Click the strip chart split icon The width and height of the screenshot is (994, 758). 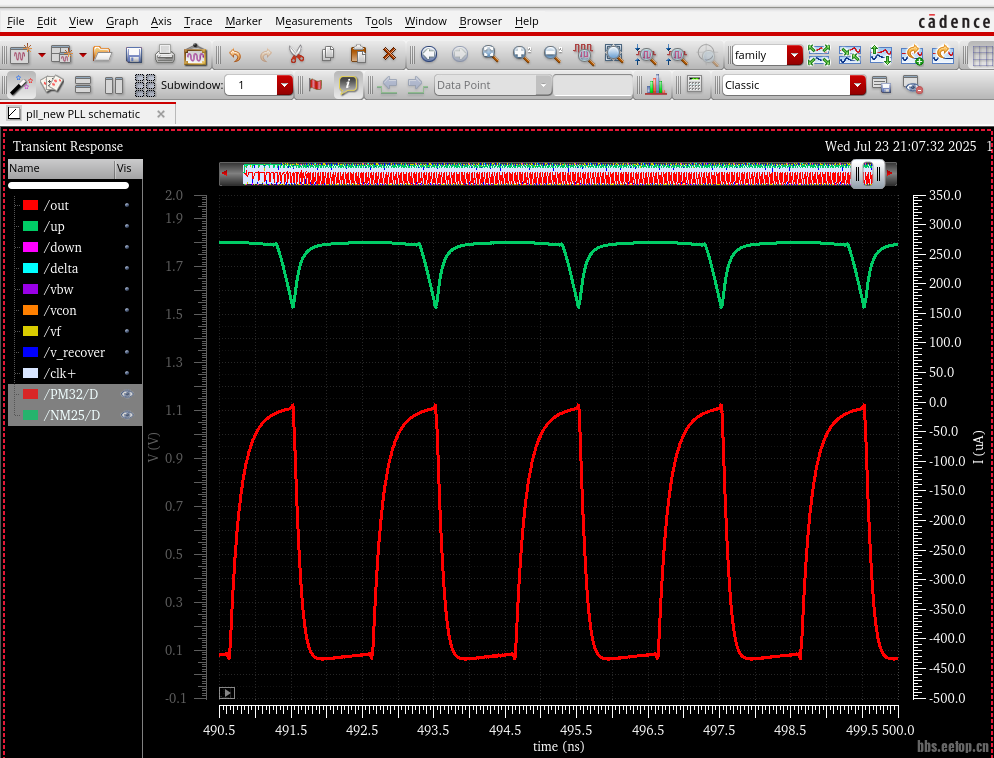coord(819,55)
